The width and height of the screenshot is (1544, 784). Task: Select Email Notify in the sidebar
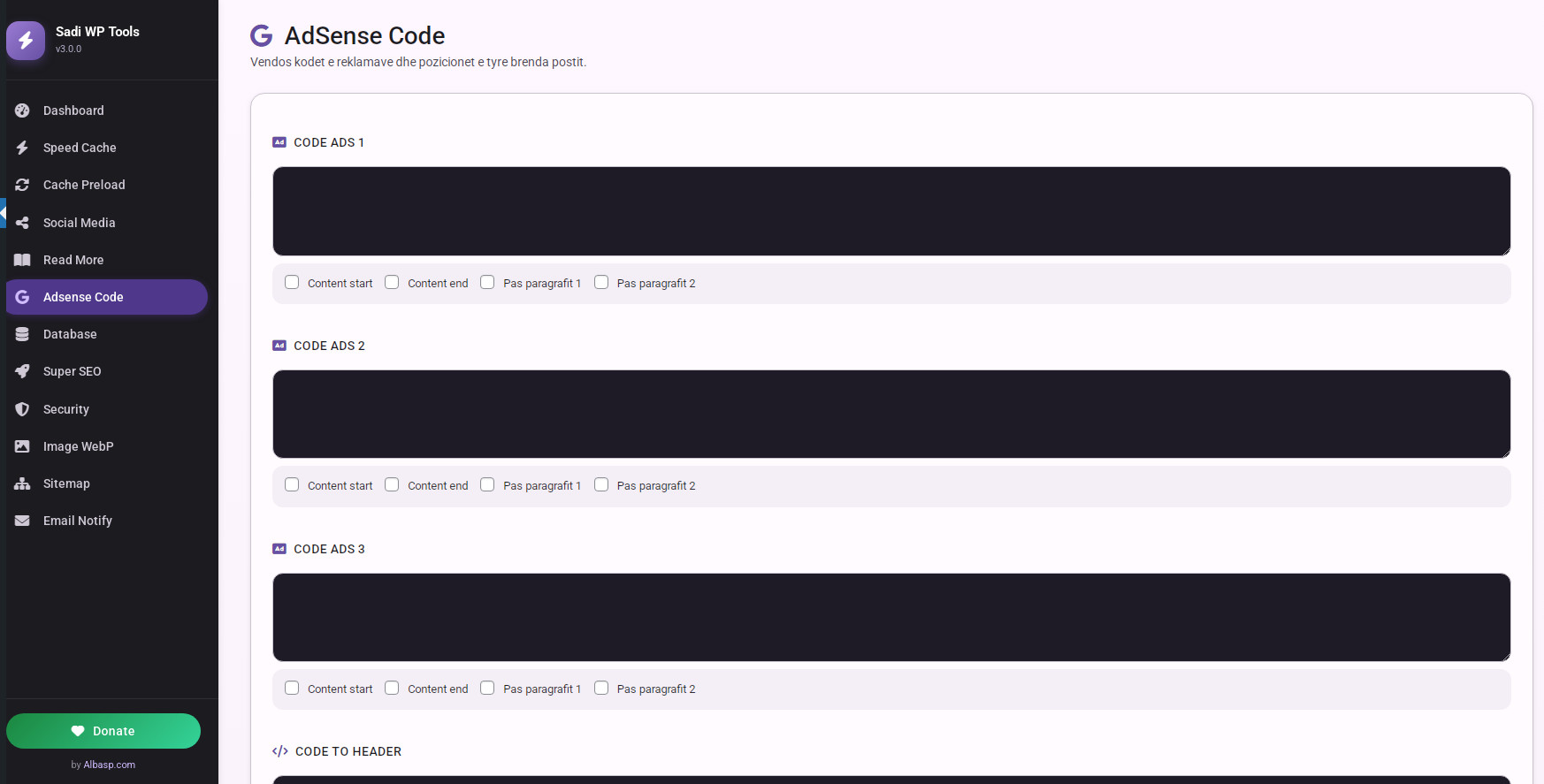[x=107, y=521]
